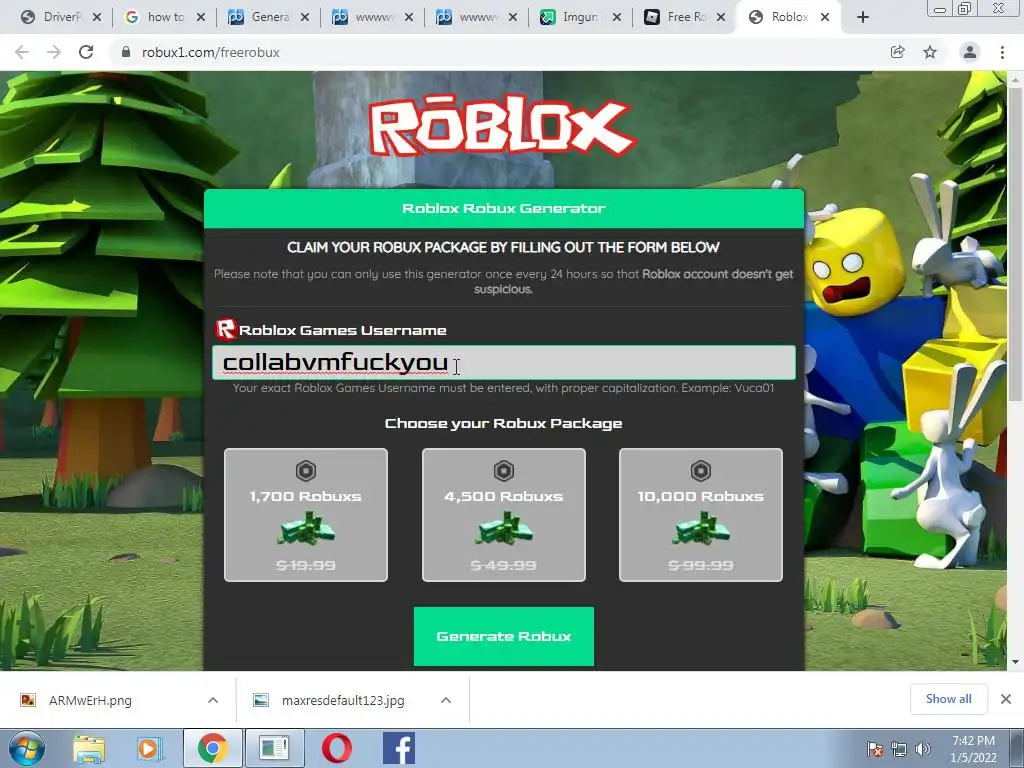Image resolution: width=1024 pixels, height=768 pixels.
Task: Open a new browser tab
Action: (863, 18)
